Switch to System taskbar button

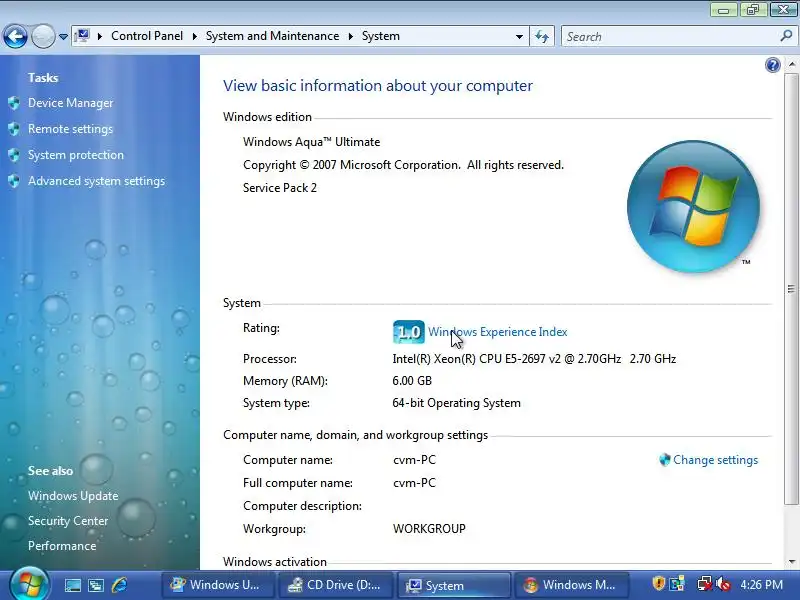pos(454,585)
